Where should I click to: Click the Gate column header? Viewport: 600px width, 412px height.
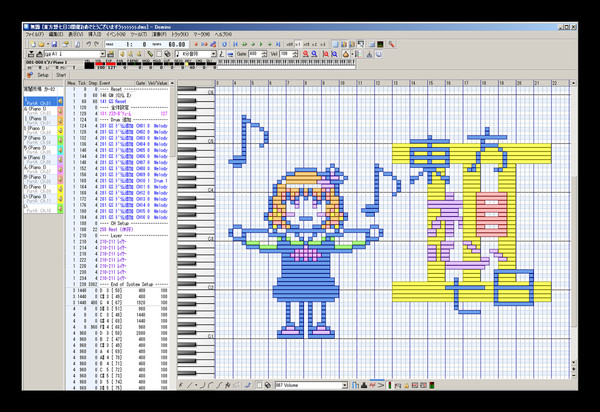point(140,83)
